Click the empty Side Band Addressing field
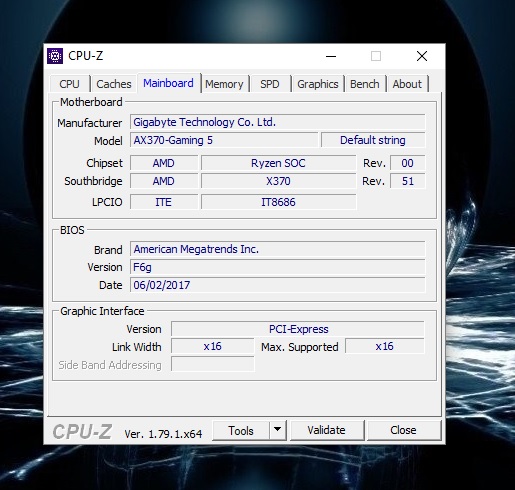The image size is (515, 490). click(x=212, y=364)
